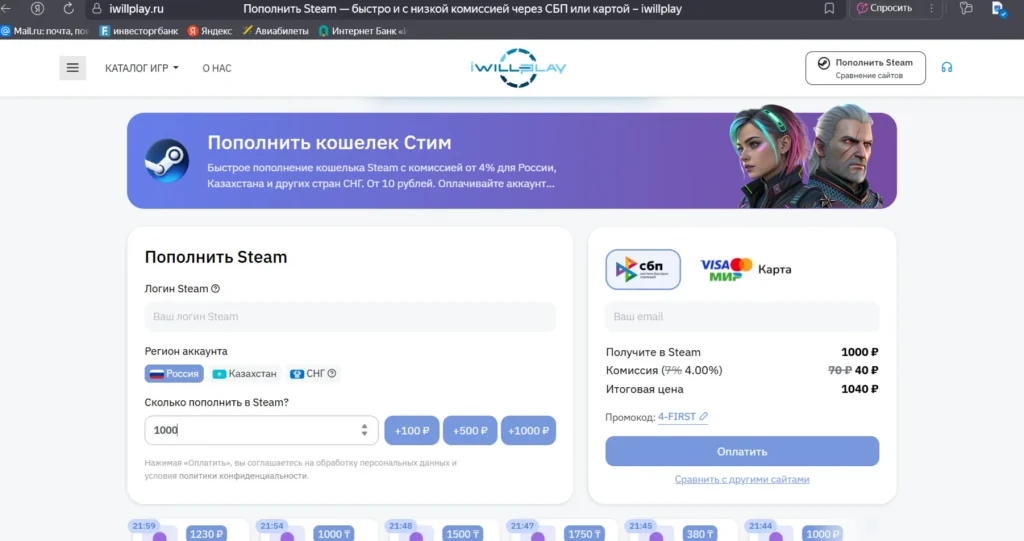This screenshot has width=1024, height=541.
Task: Click the address bar lock icon
Action: tap(97, 8)
